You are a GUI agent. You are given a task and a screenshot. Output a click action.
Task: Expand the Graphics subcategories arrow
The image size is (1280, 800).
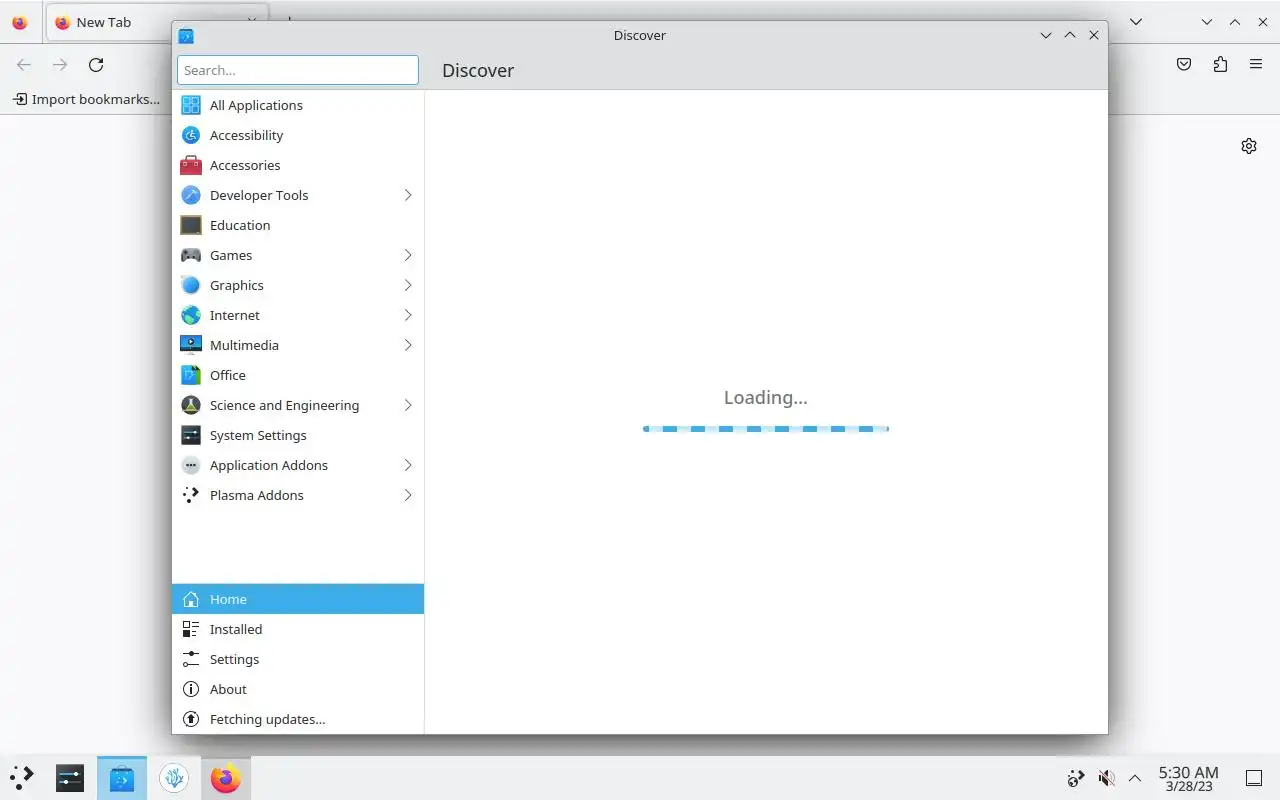pyautogui.click(x=408, y=285)
